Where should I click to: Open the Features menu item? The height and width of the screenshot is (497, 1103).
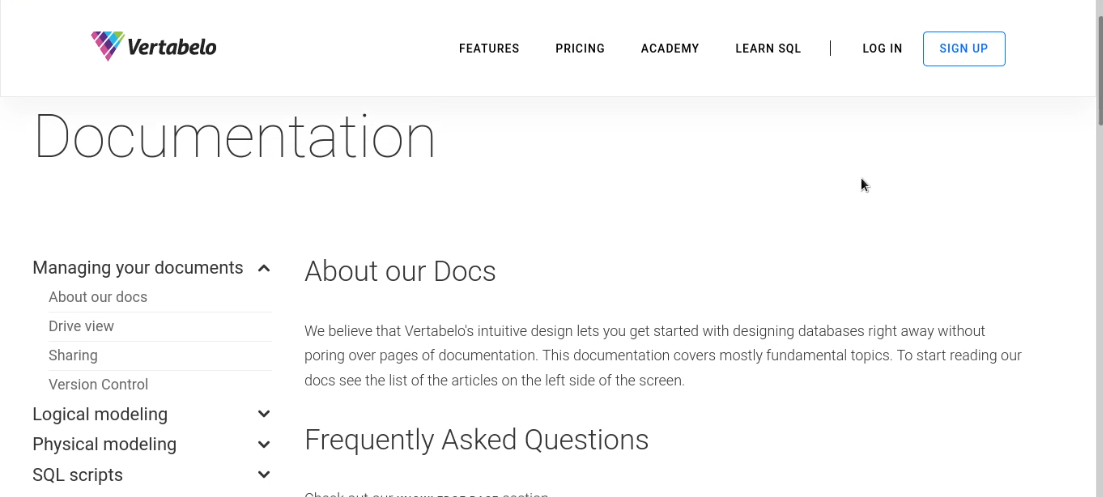[489, 49]
